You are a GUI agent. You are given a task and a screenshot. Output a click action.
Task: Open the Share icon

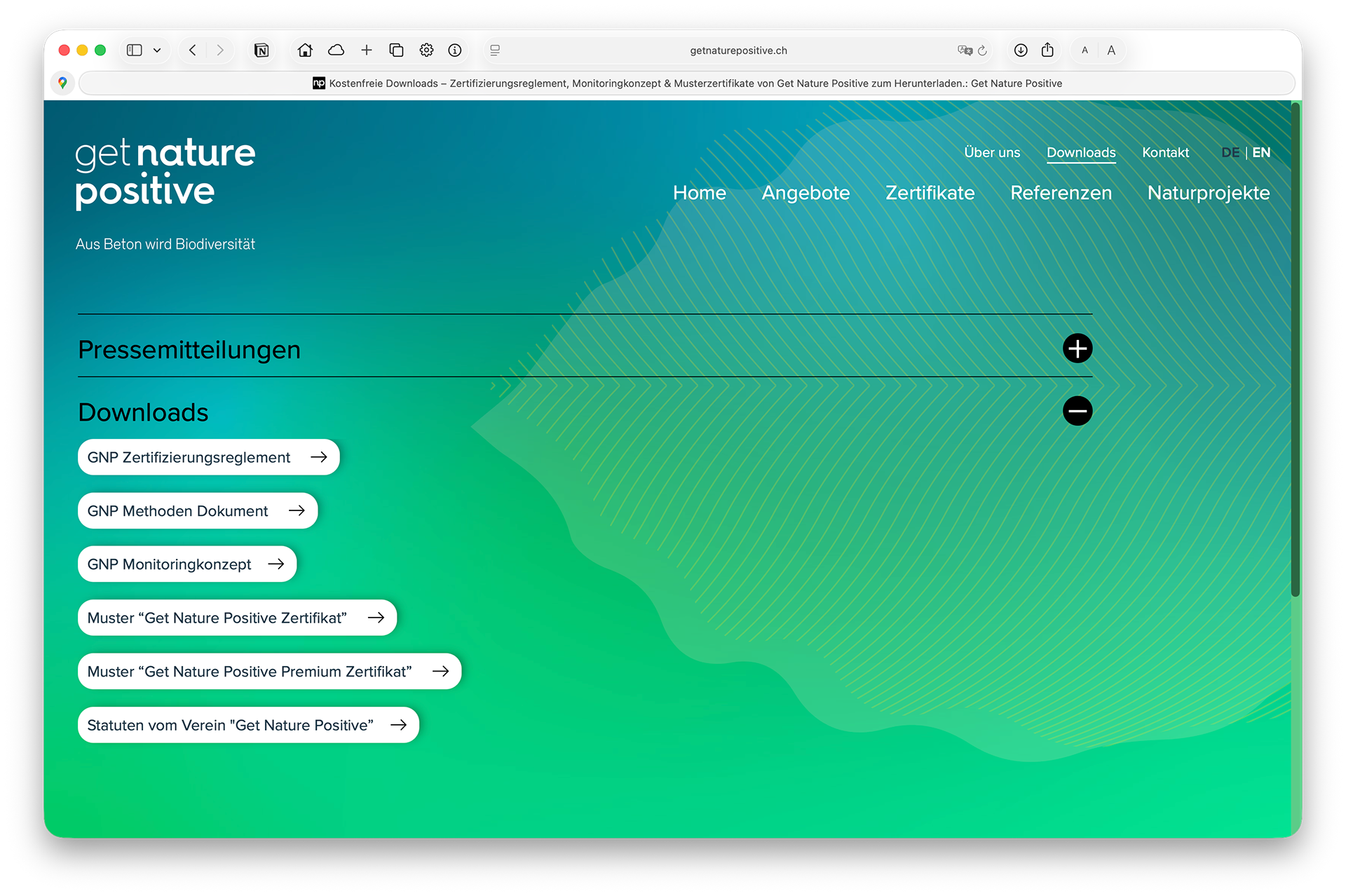tap(1047, 50)
